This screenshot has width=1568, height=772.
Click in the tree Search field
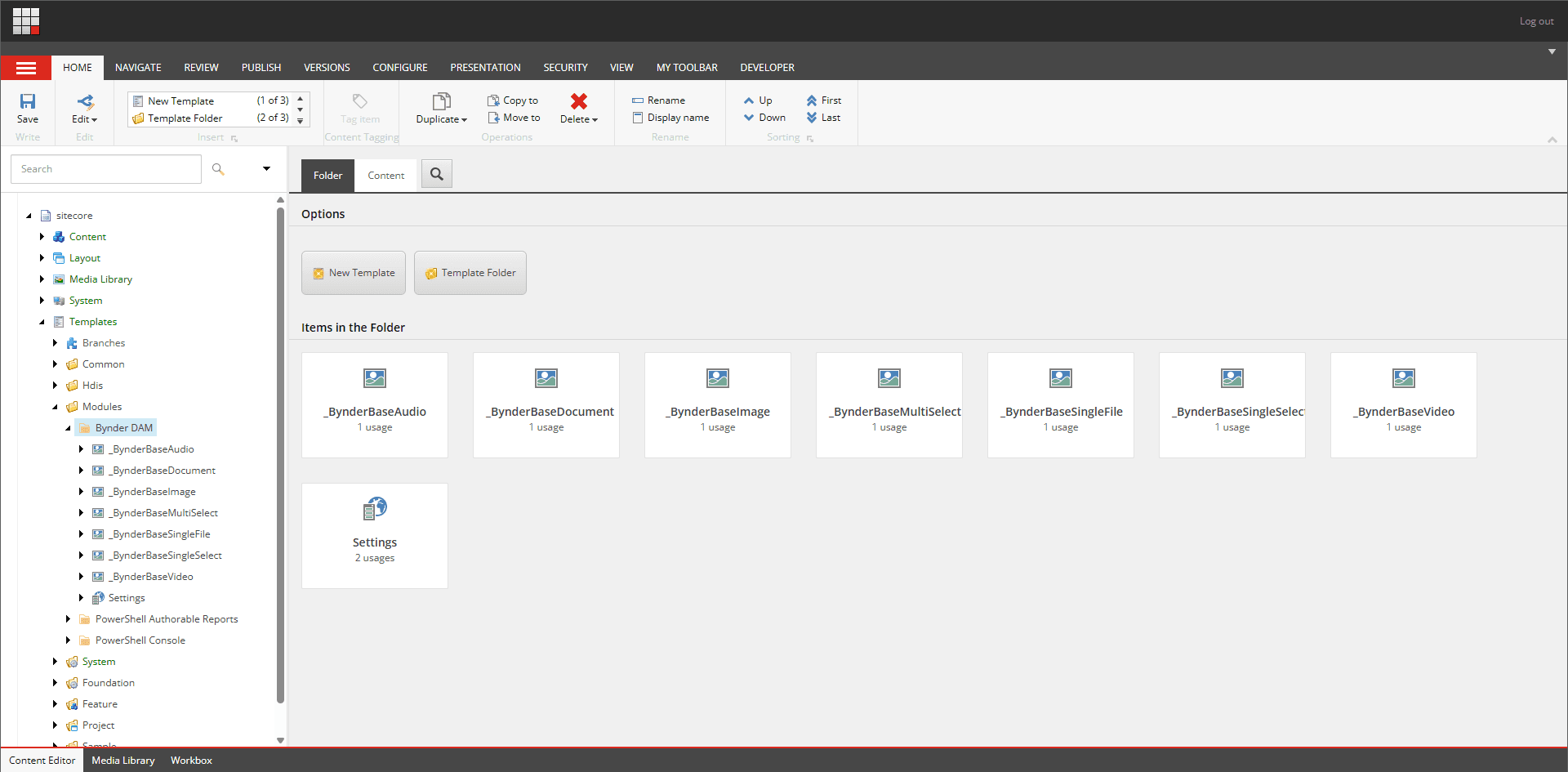(x=106, y=169)
